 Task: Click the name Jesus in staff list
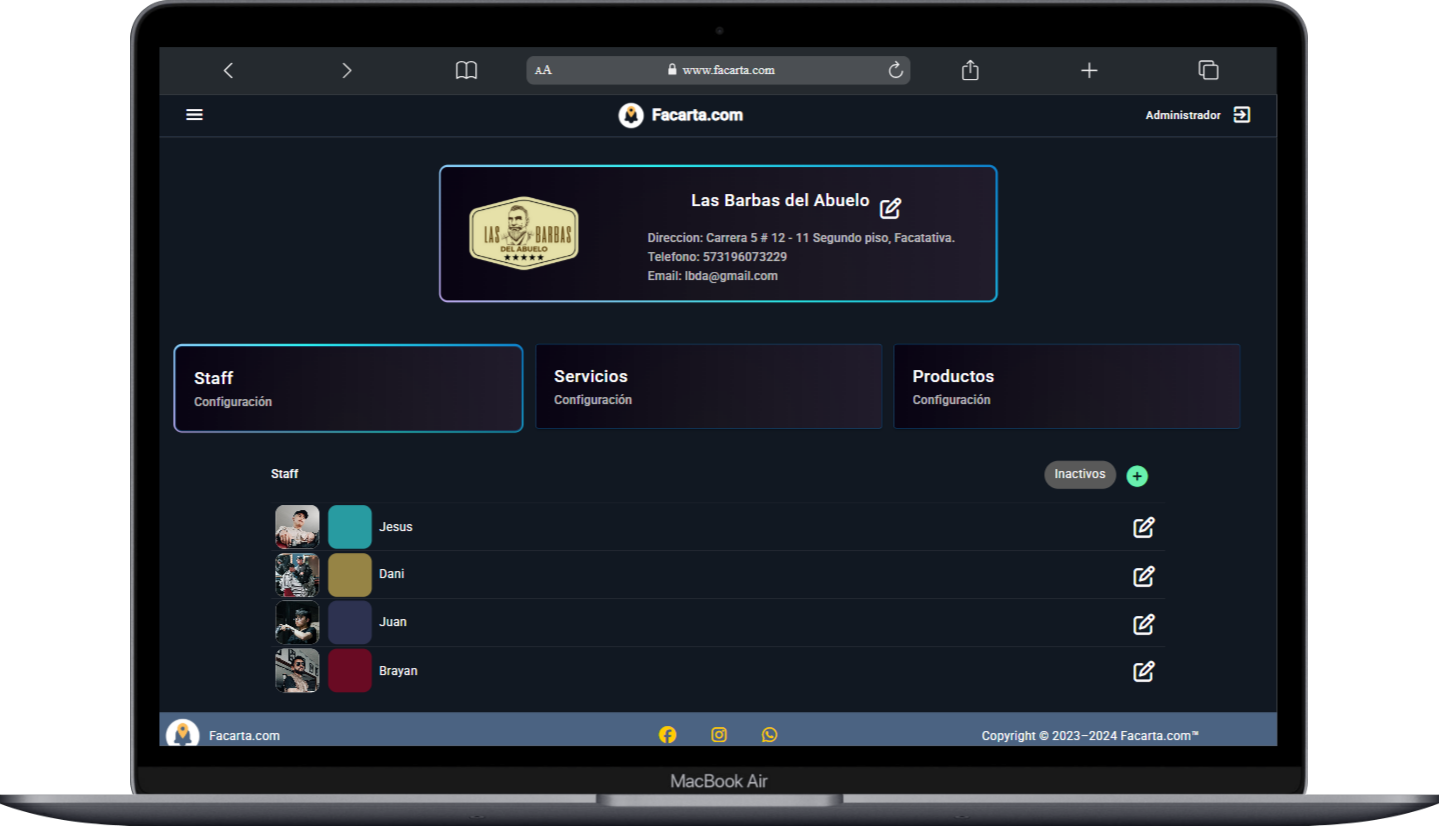pyautogui.click(x=396, y=527)
